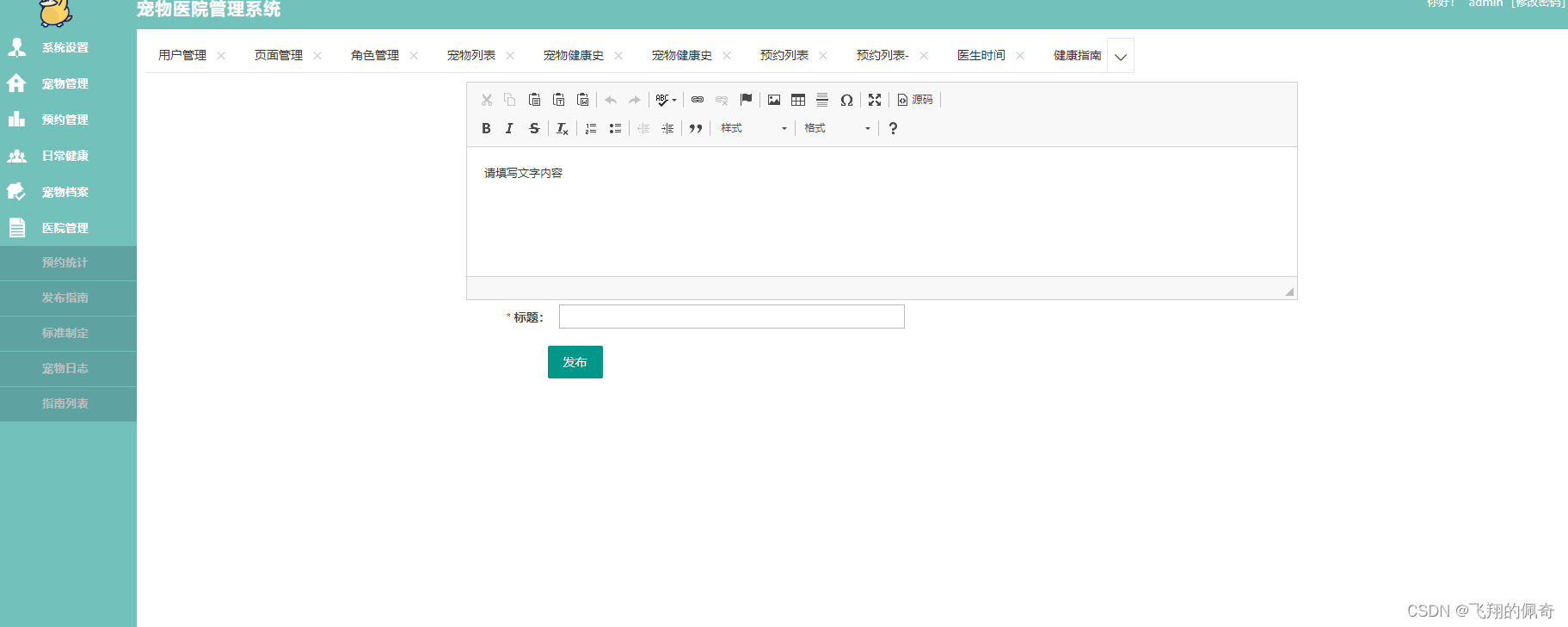Insert a table into the editor

(x=798, y=100)
